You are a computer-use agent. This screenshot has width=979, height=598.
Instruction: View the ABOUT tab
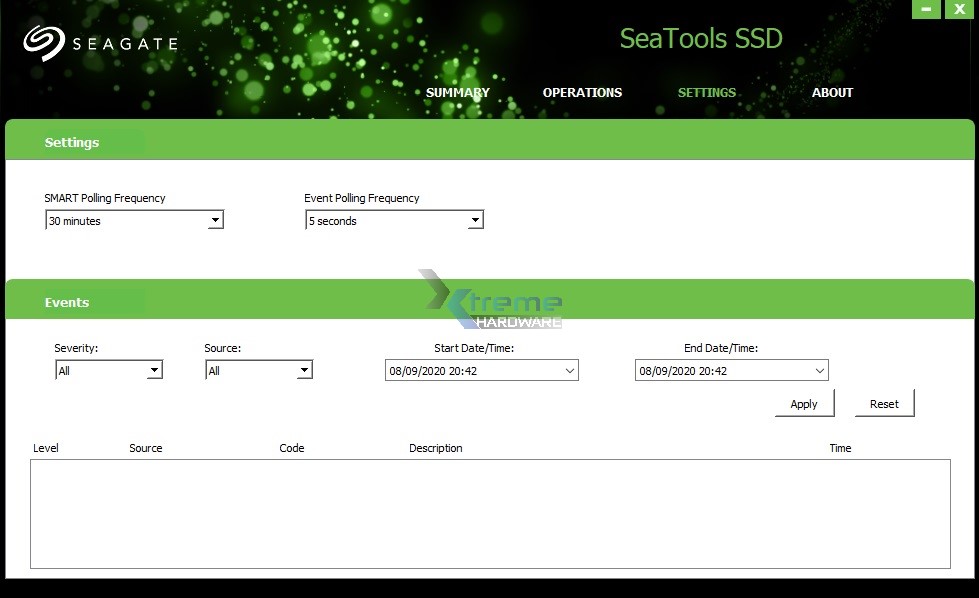point(832,92)
